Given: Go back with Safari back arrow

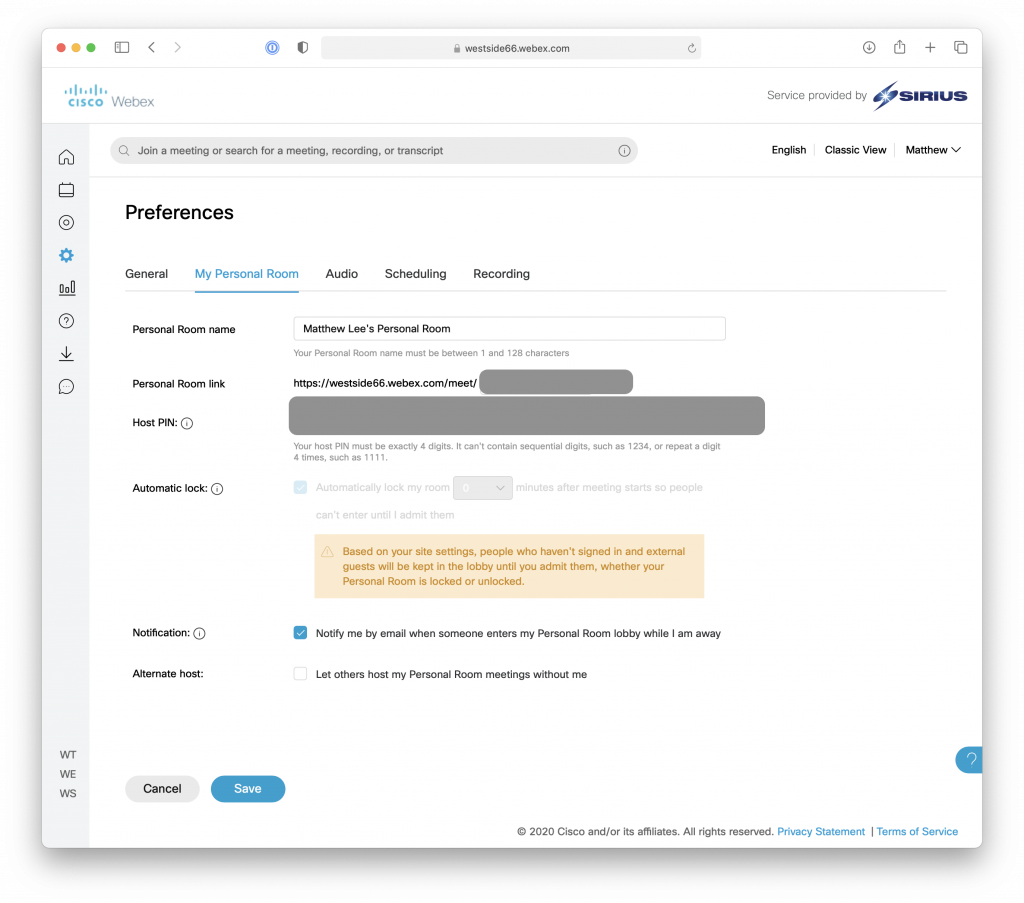Looking at the screenshot, I should coord(152,48).
